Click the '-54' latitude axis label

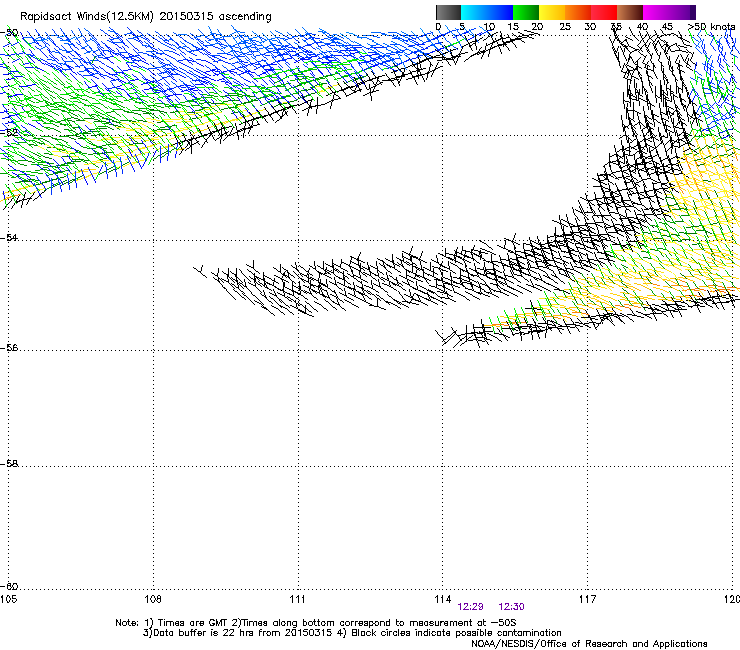pyautogui.click(x=9, y=237)
